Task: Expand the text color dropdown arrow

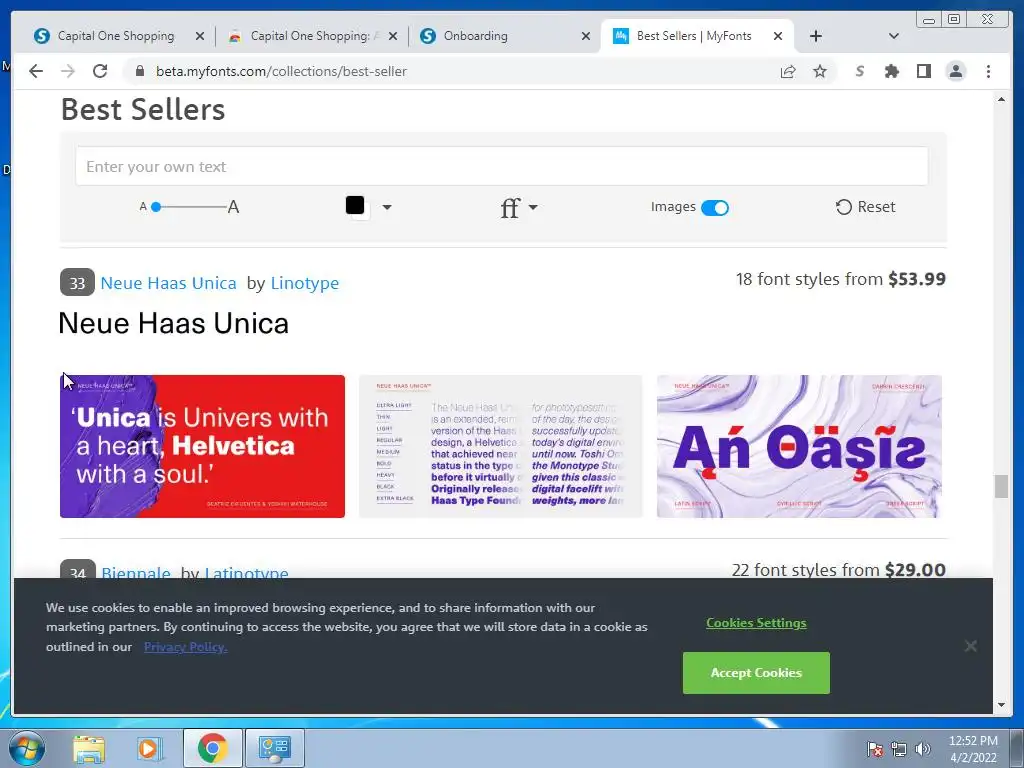Action: pos(387,208)
